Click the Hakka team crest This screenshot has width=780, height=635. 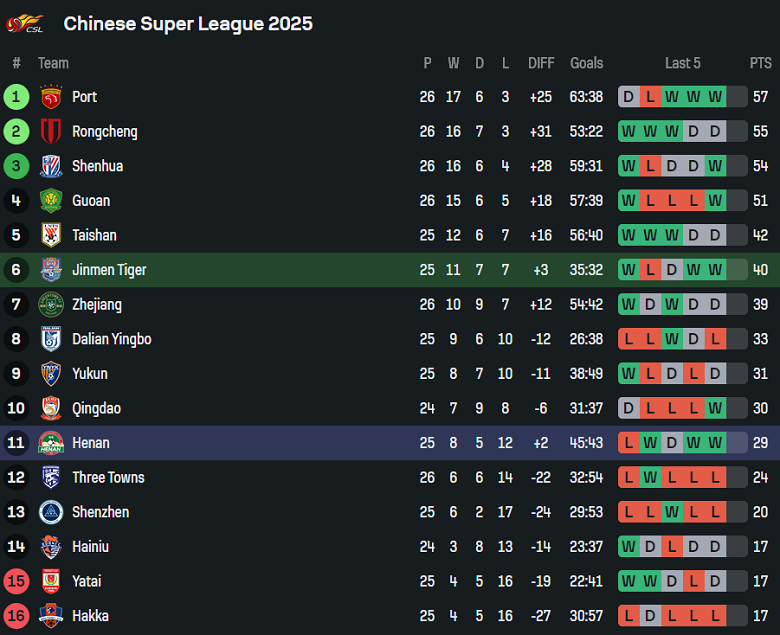(x=51, y=616)
